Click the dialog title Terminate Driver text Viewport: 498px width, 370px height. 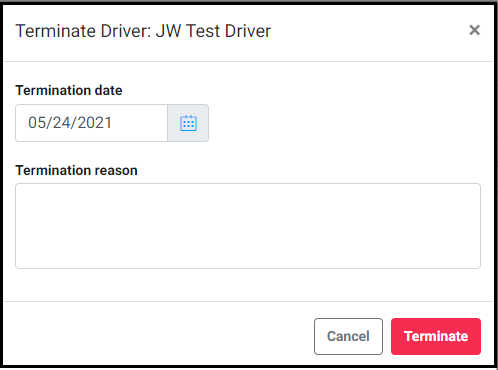point(83,31)
